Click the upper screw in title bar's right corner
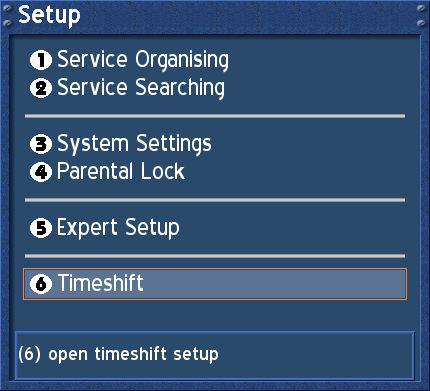The image size is (430, 391). [421, 9]
